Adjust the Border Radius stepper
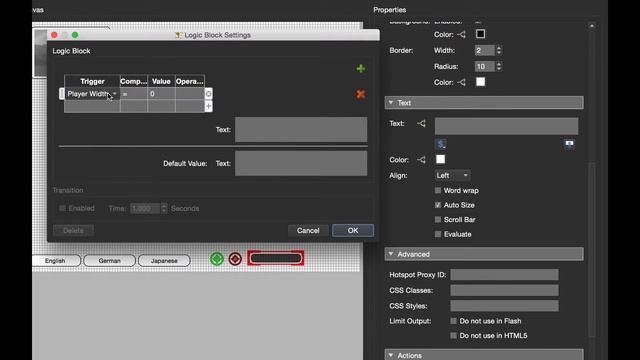640x360 pixels. point(499,67)
